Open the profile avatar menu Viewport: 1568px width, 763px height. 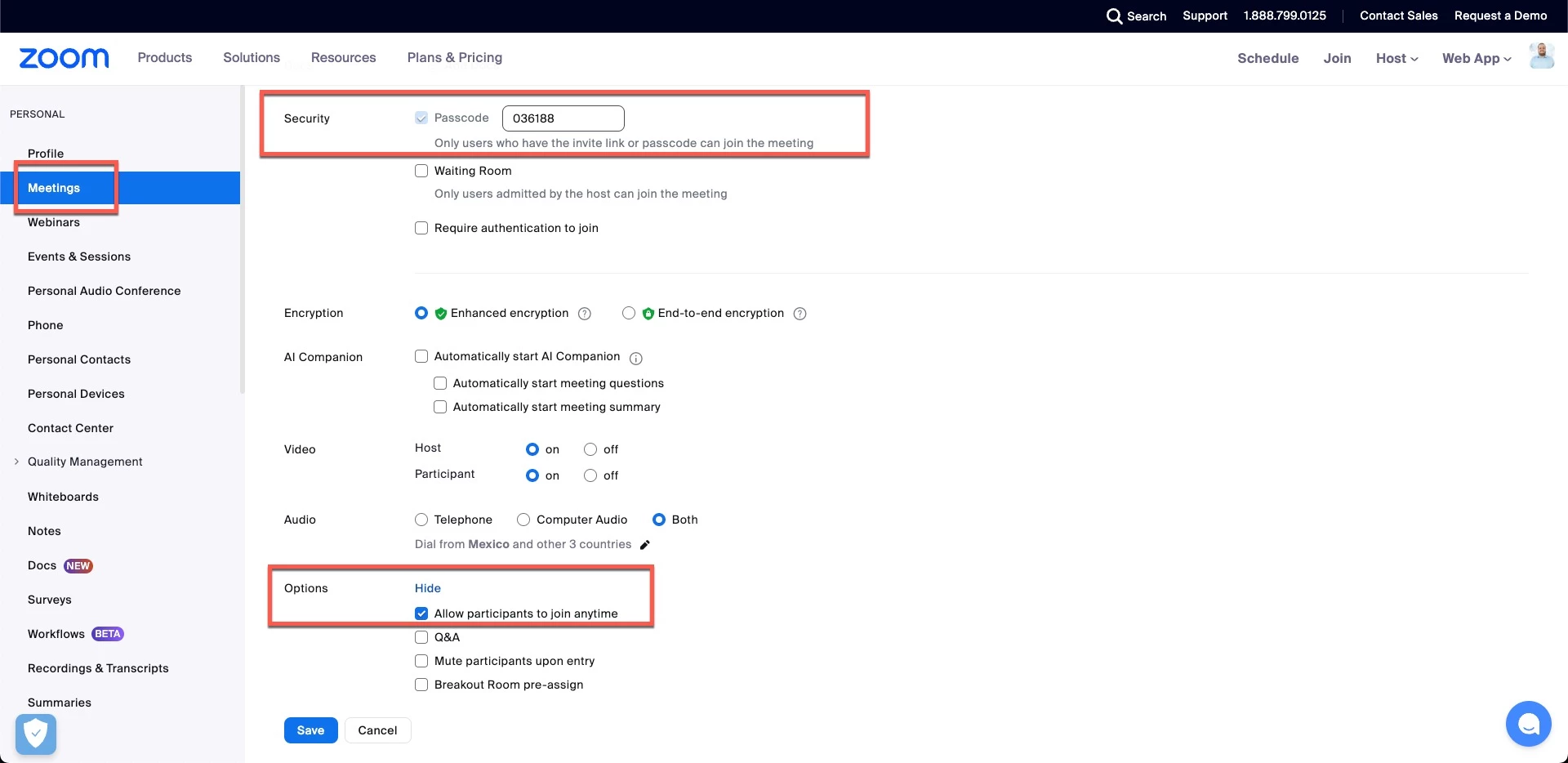1541,56
